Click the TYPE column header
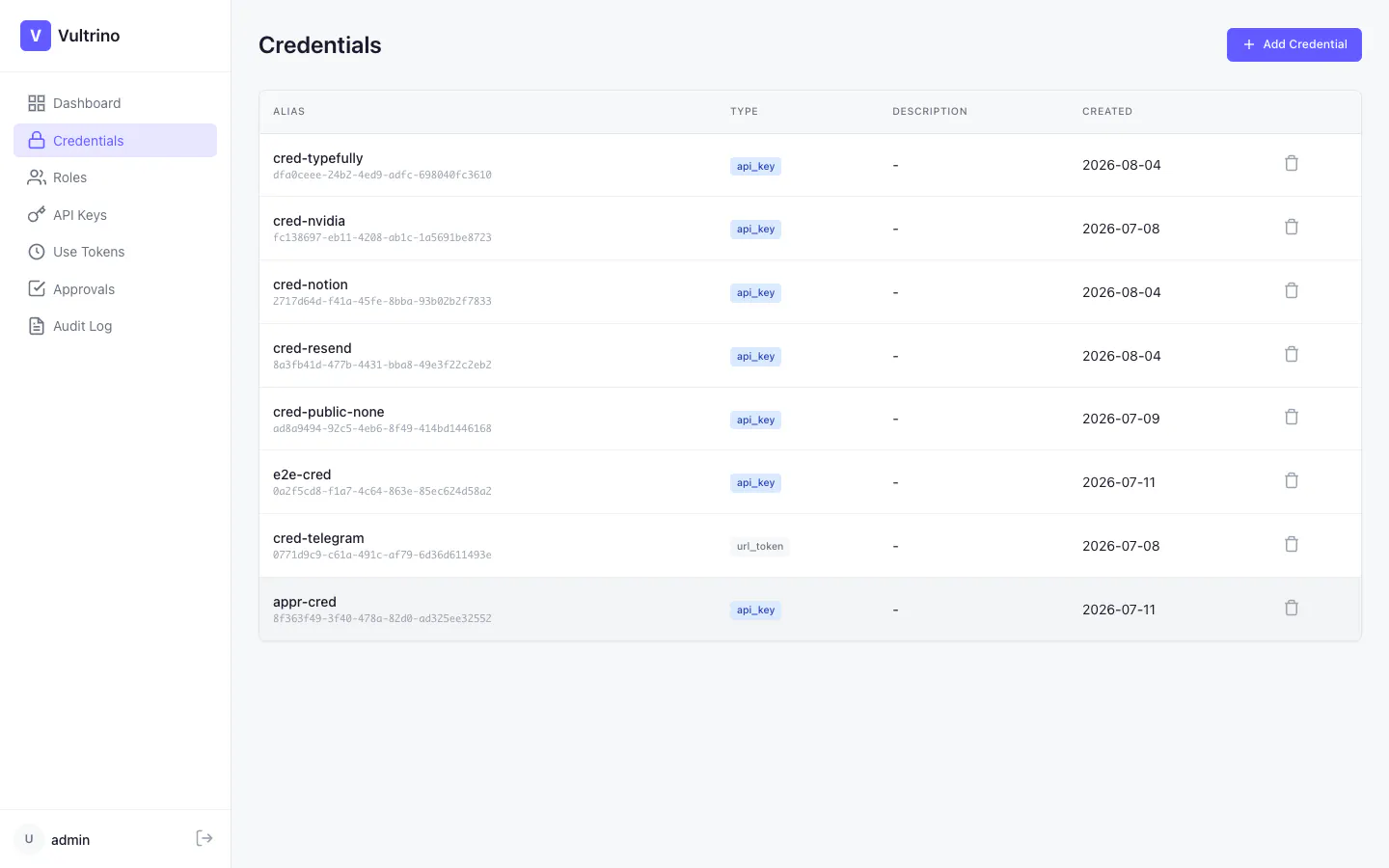1389x868 pixels. coord(744,112)
